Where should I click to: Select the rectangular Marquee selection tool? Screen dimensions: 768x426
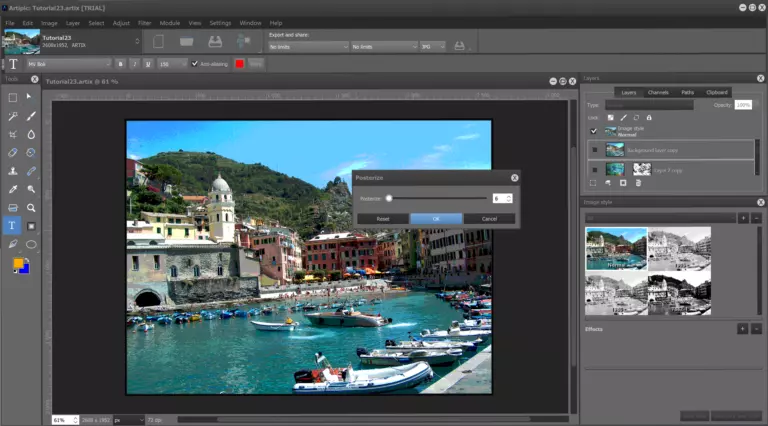(13, 97)
